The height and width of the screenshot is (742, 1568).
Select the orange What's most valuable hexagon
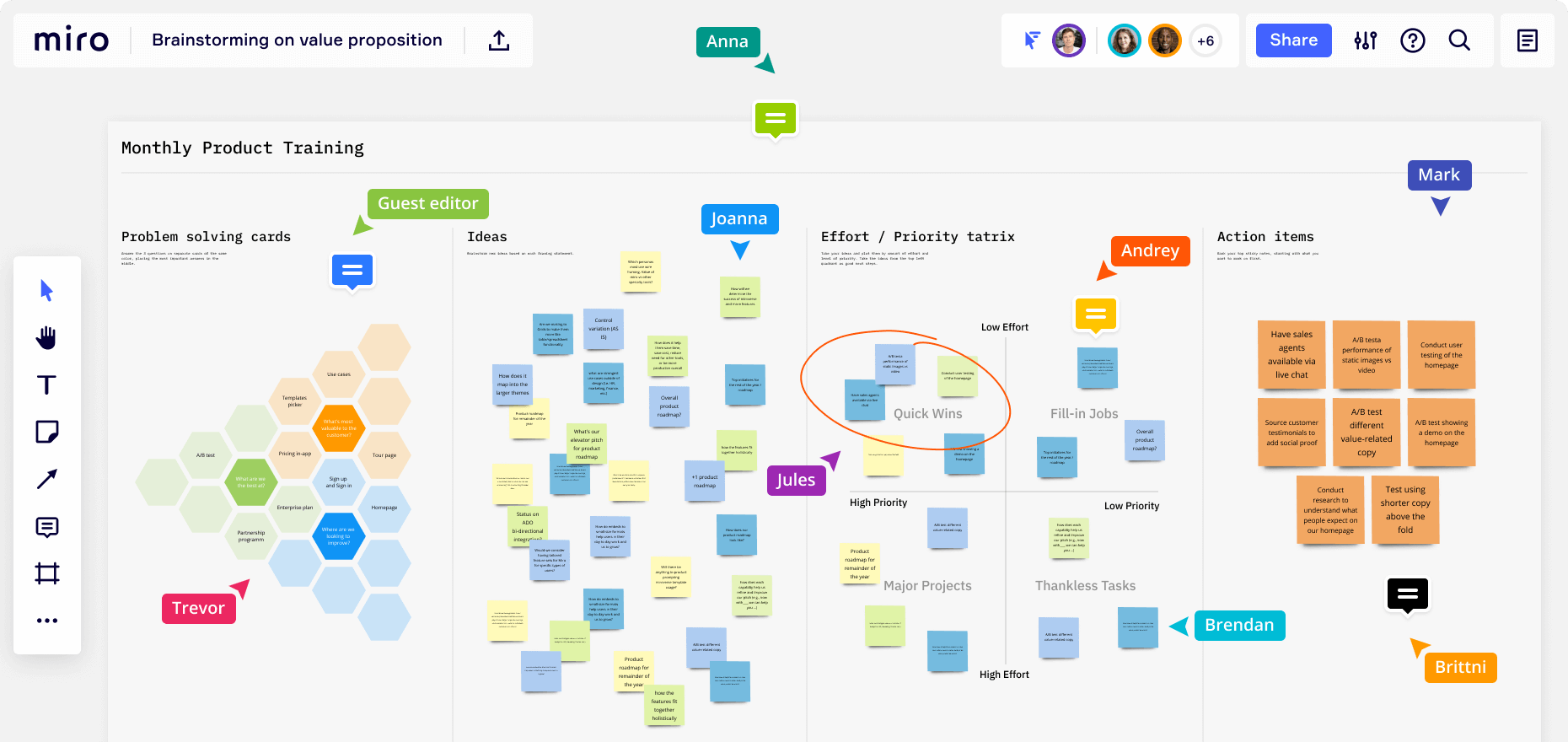click(x=339, y=428)
